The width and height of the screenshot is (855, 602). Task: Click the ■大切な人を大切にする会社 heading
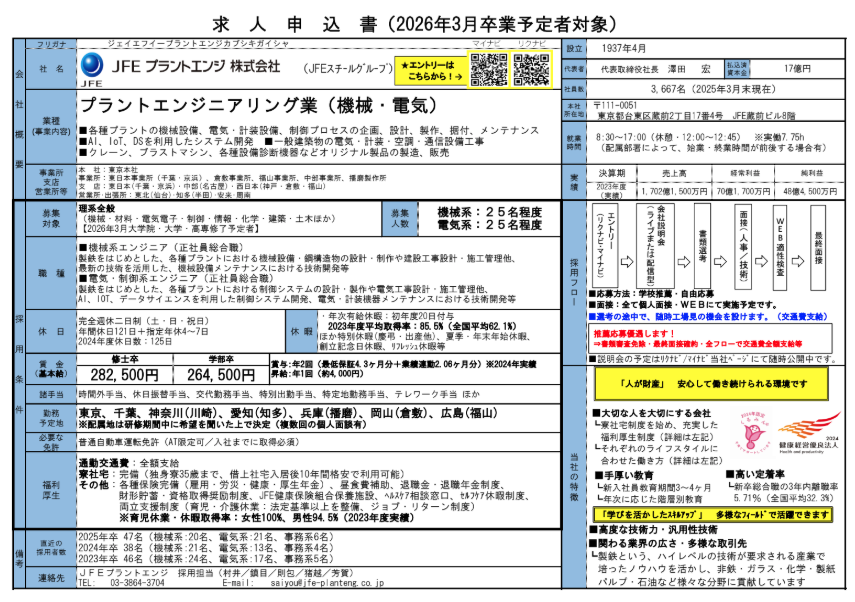652,413
